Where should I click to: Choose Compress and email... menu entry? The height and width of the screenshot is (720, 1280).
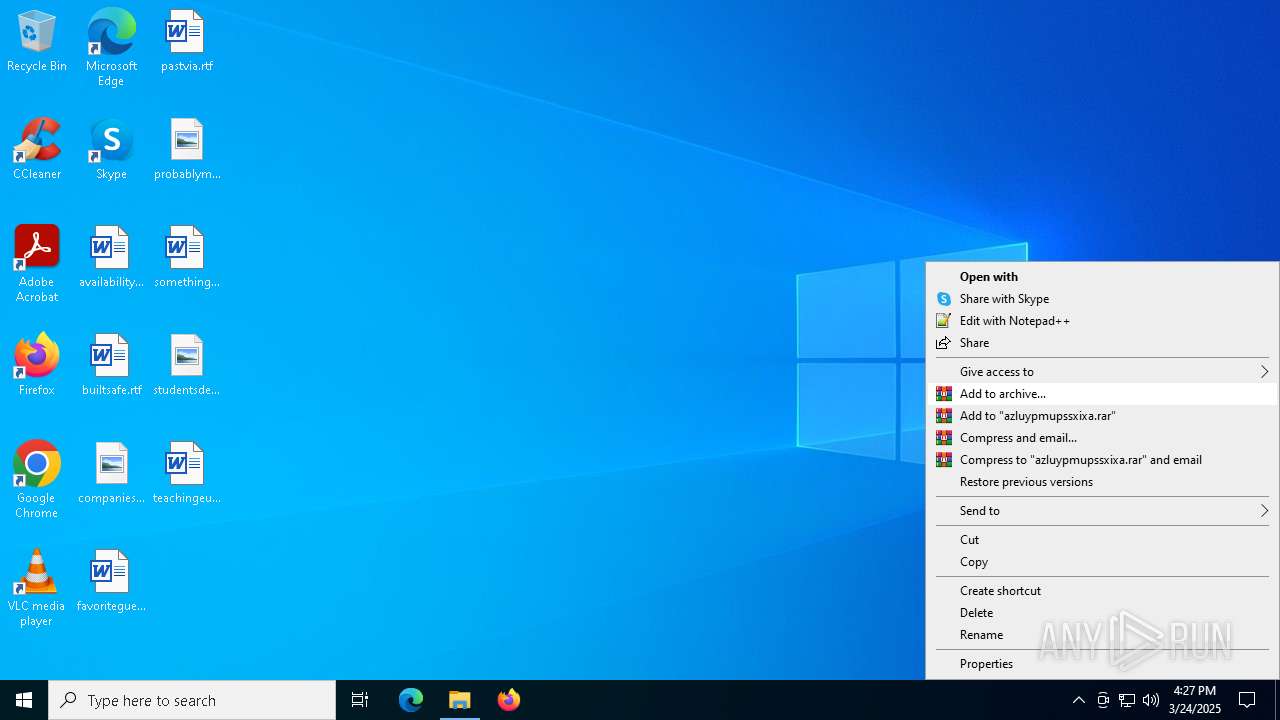(x=1102, y=438)
